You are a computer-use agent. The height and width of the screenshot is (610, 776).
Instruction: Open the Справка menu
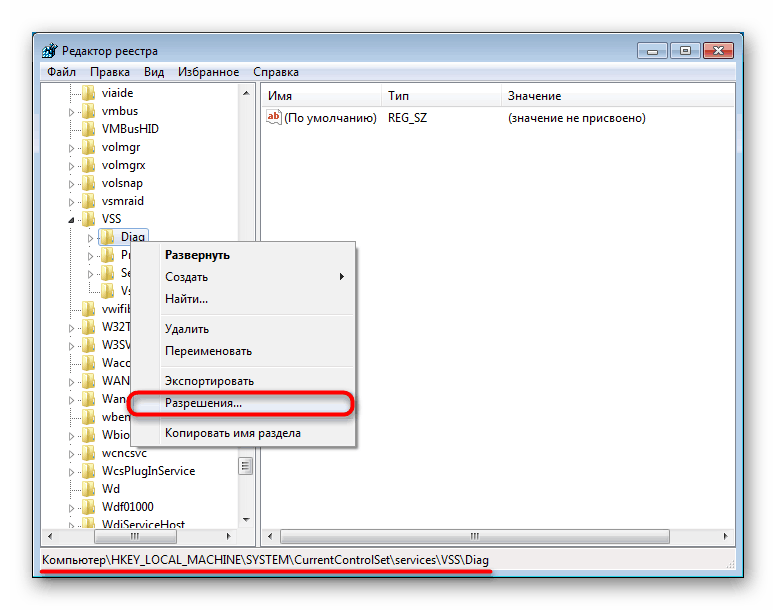[276, 72]
